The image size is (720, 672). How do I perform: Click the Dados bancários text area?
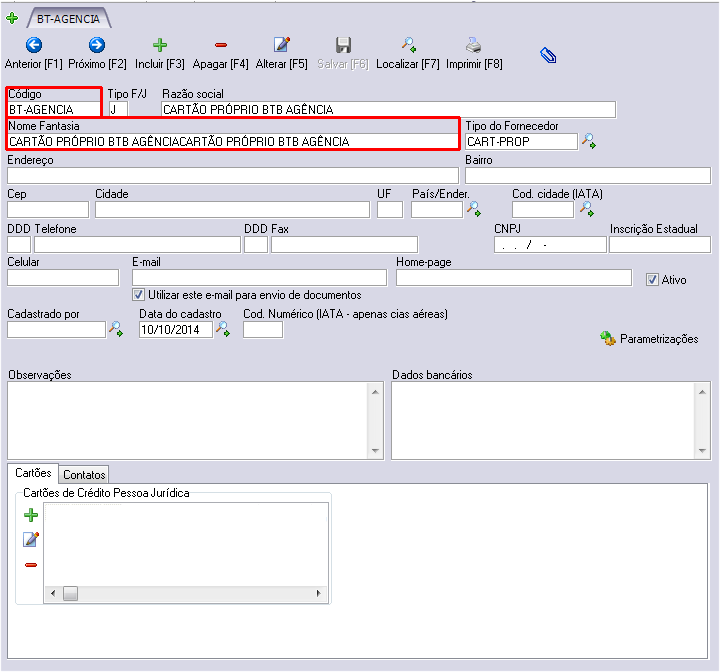[x=543, y=420]
